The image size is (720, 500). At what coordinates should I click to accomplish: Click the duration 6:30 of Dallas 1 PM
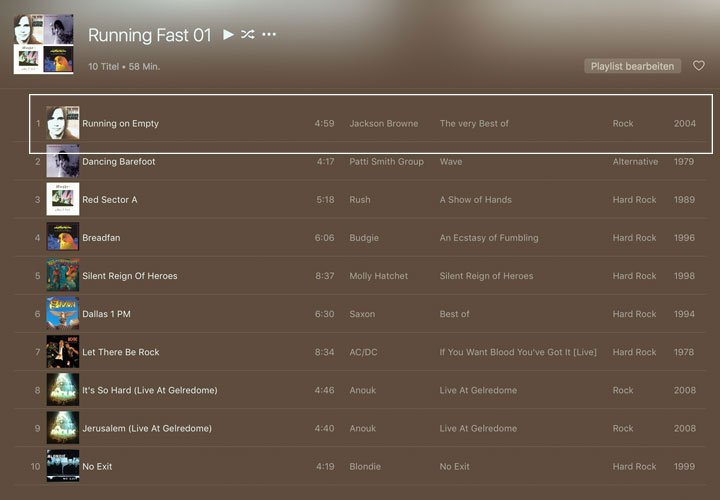tap(325, 314)
